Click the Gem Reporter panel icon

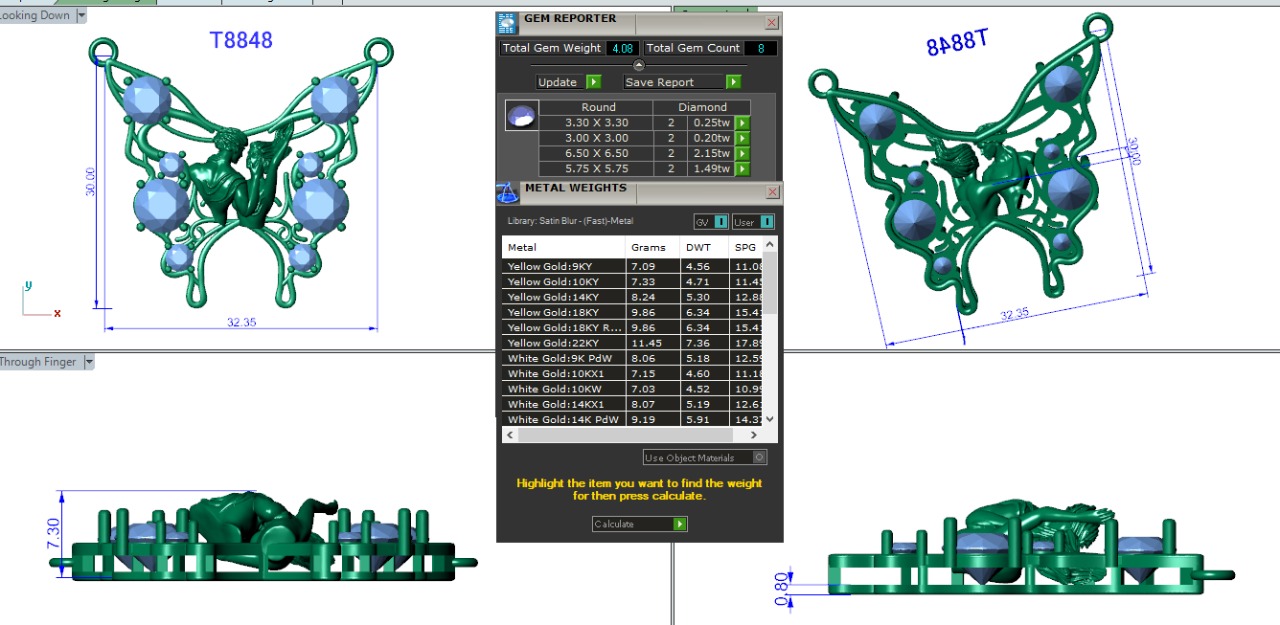pyautogui.click(x=508, y=23)
